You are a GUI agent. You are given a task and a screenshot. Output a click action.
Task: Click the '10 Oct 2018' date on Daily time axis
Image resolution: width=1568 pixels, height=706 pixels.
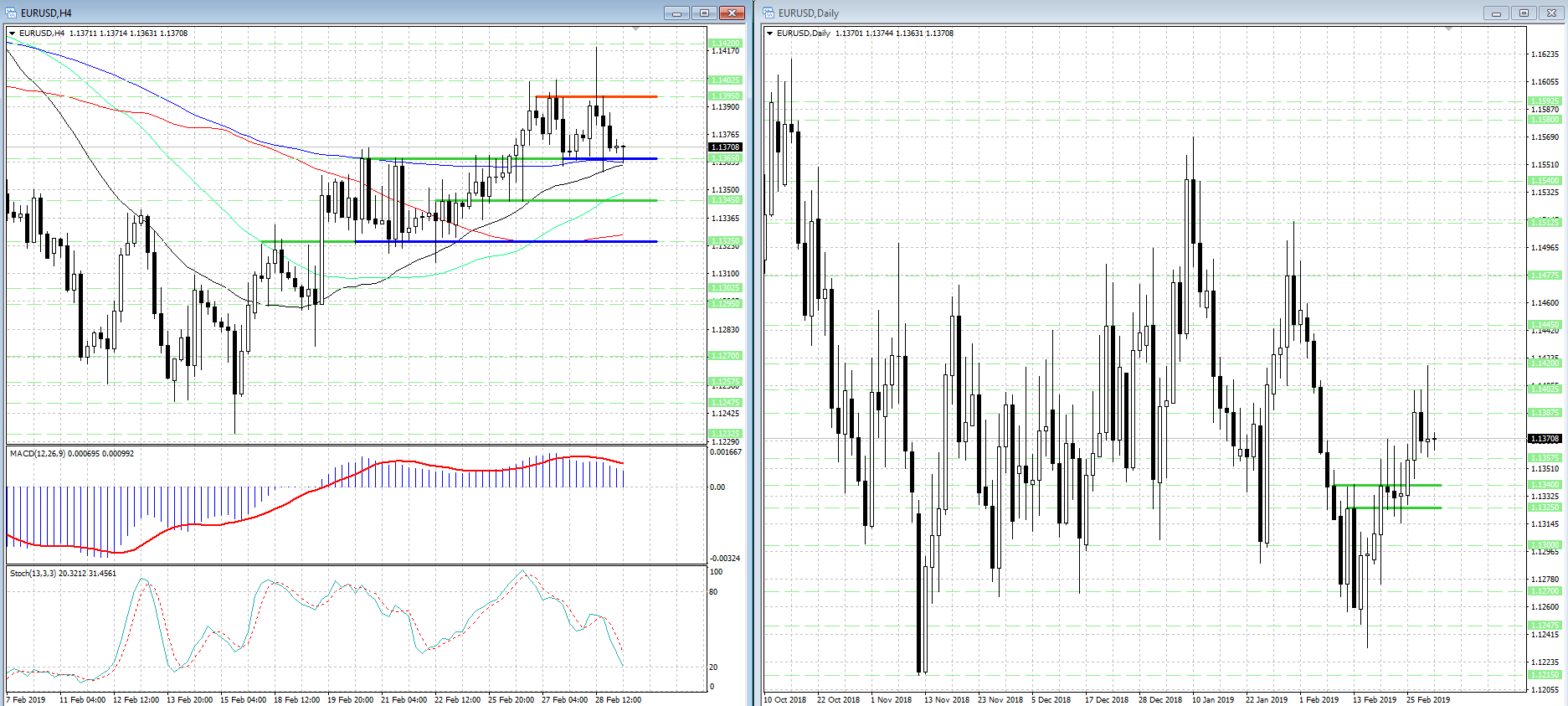coord(785,700)
